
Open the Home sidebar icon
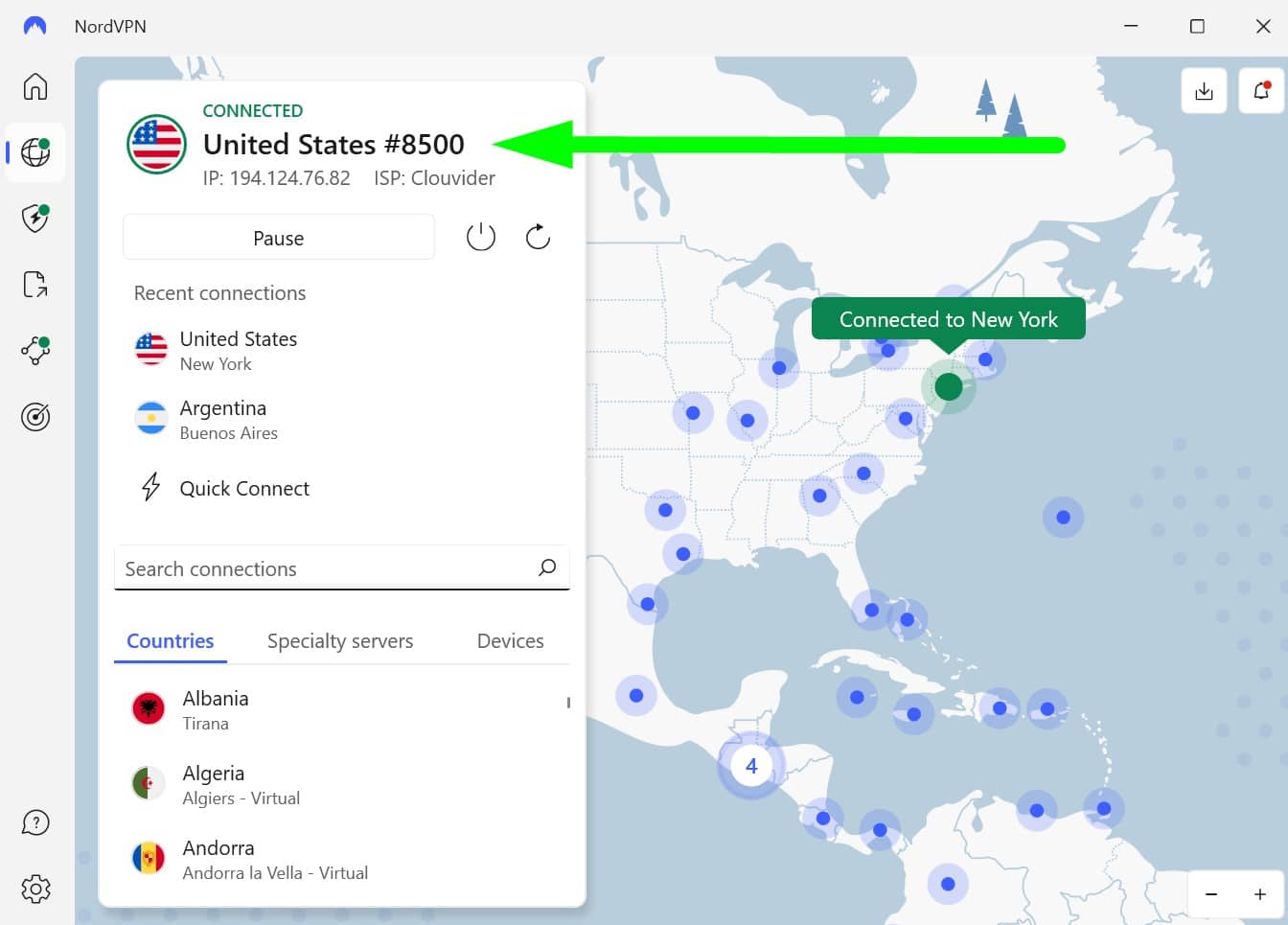click(35, 86)
